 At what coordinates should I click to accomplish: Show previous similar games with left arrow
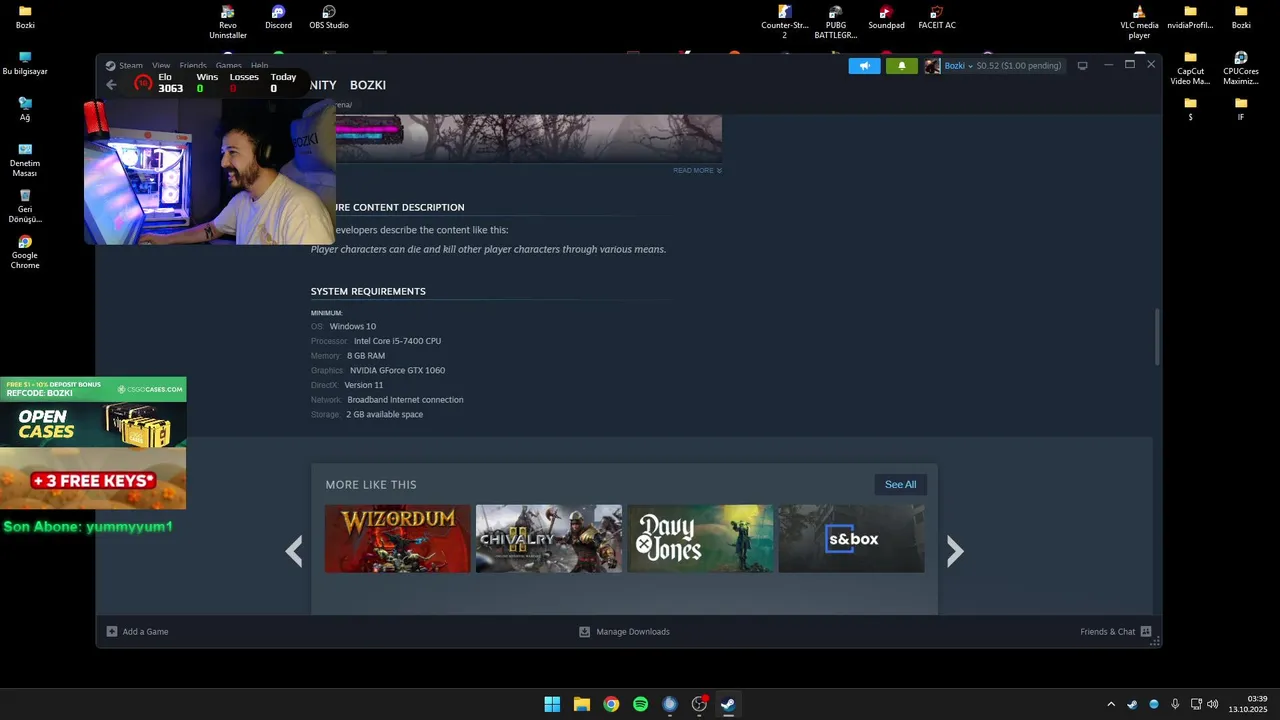294,551
